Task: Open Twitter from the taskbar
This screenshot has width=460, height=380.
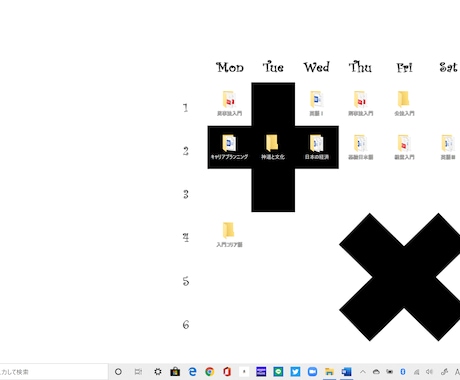Action: pos(295,371)
